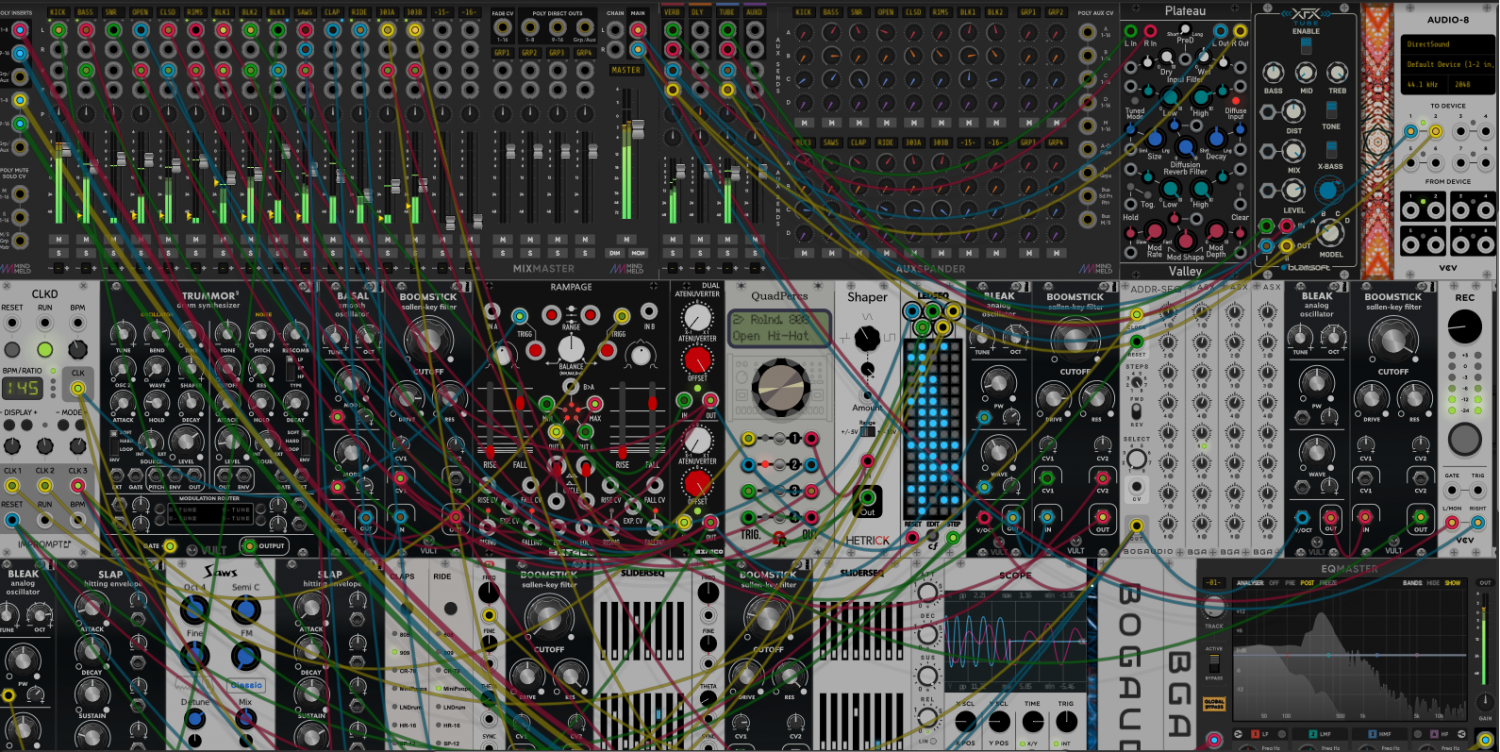Click the MONO button on MixMaster

tap(636, 253)
